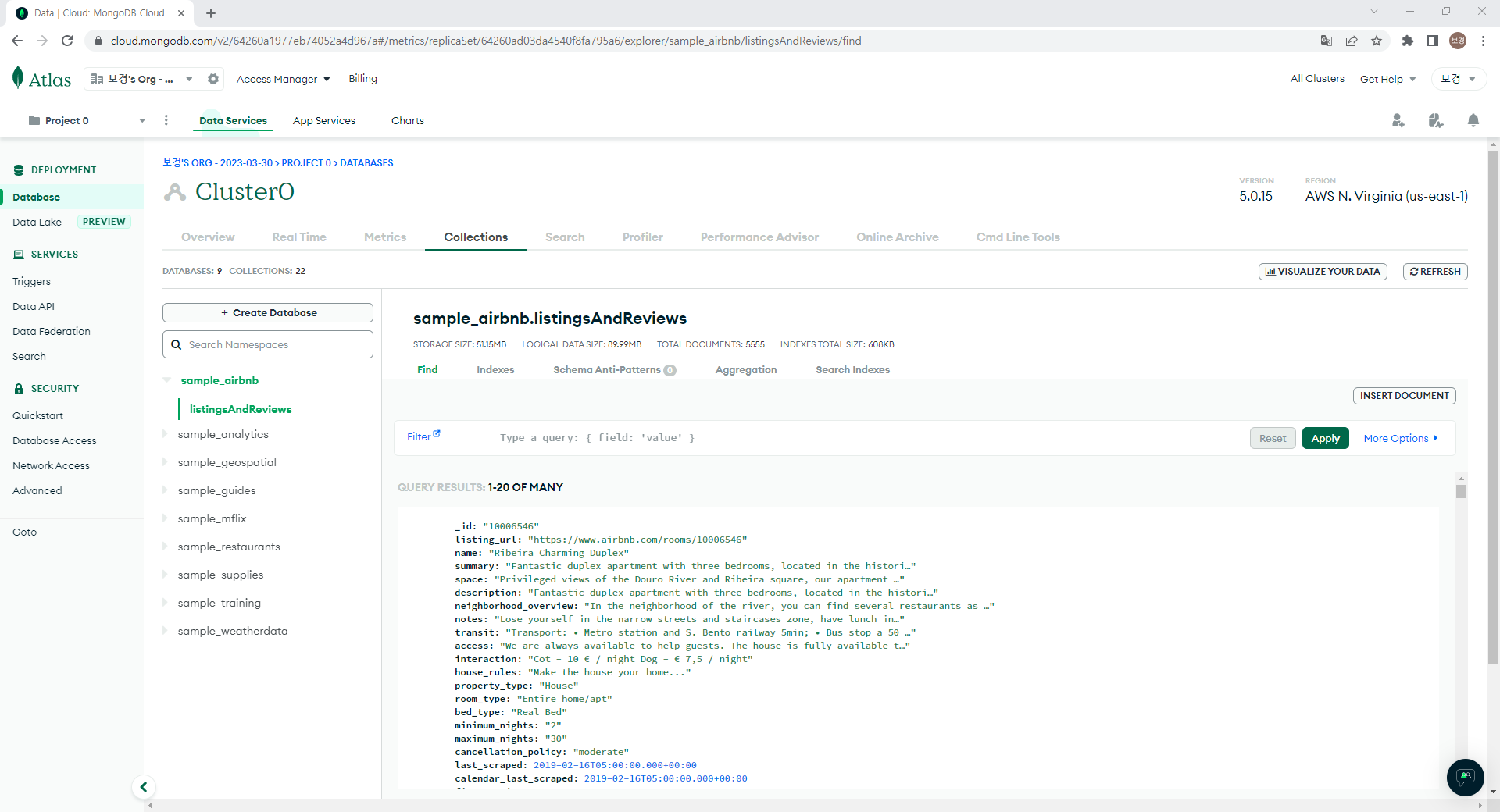Open the support chat bubble
Viewport: 1500px width, 812px height.
pyautogui.click(x=1466, y=777)
